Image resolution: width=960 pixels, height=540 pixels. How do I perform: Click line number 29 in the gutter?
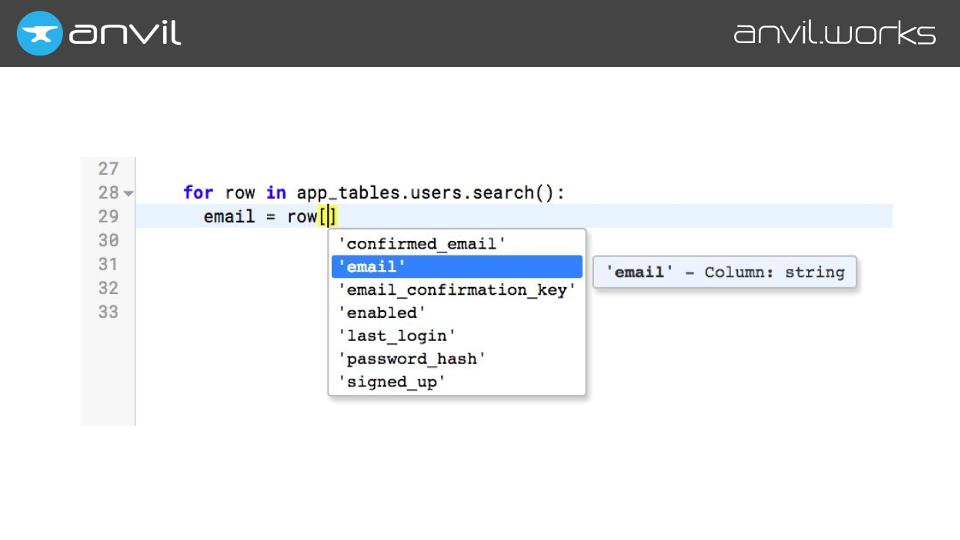108,217
